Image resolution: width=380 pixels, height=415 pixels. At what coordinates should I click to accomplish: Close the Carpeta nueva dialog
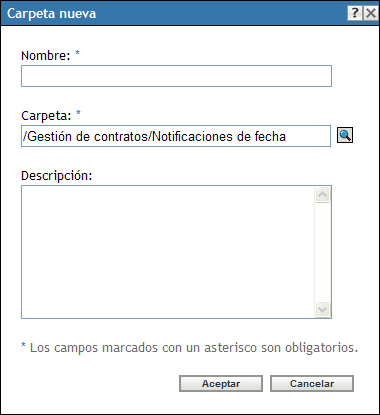[x=370, y=13]
